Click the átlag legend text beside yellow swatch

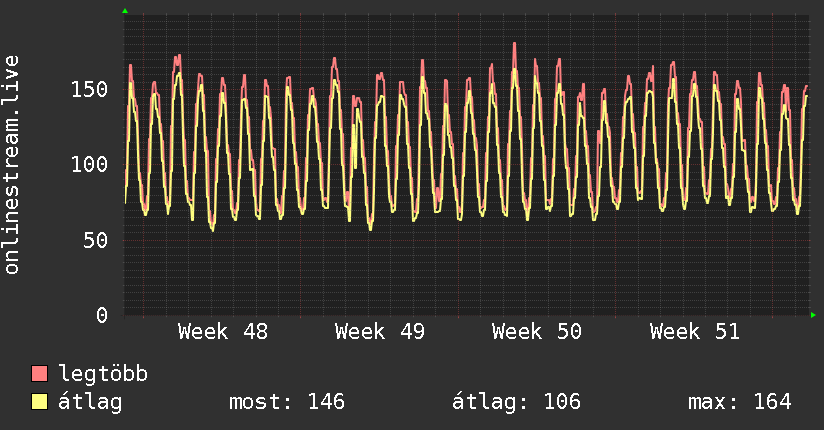90,402
